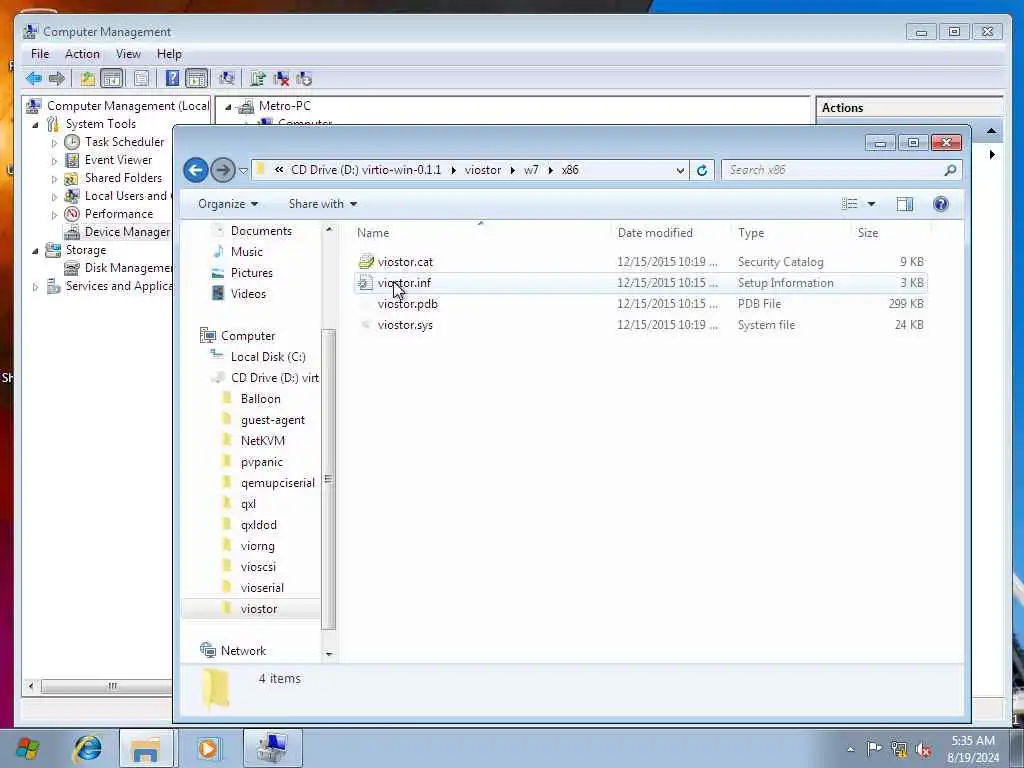Click the w7 segment in the address bar

pos(531,170)
